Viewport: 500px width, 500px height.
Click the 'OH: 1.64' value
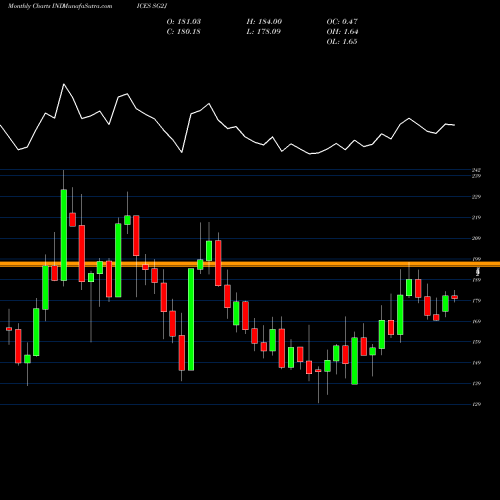tap(342, 32)
